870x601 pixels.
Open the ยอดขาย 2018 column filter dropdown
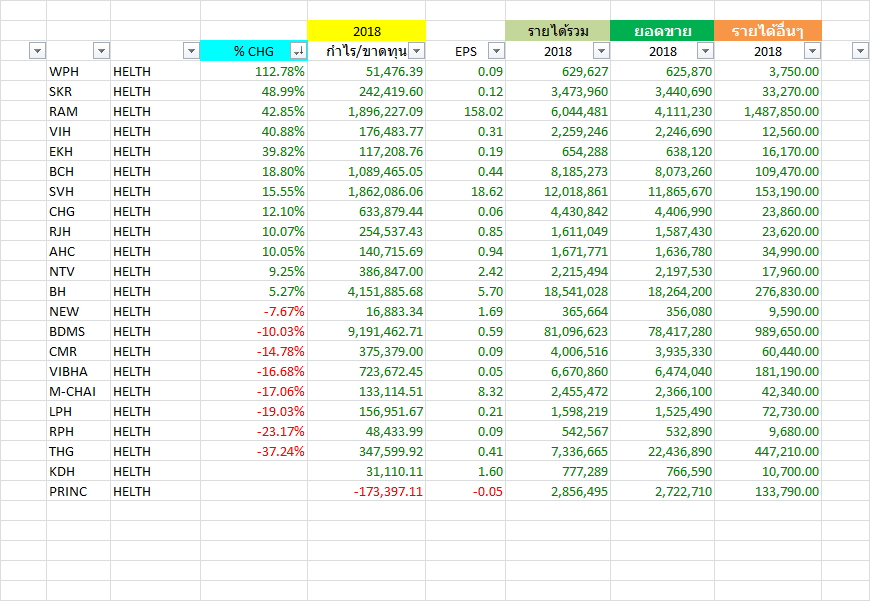pyautogui.click(x=705, y=51)
